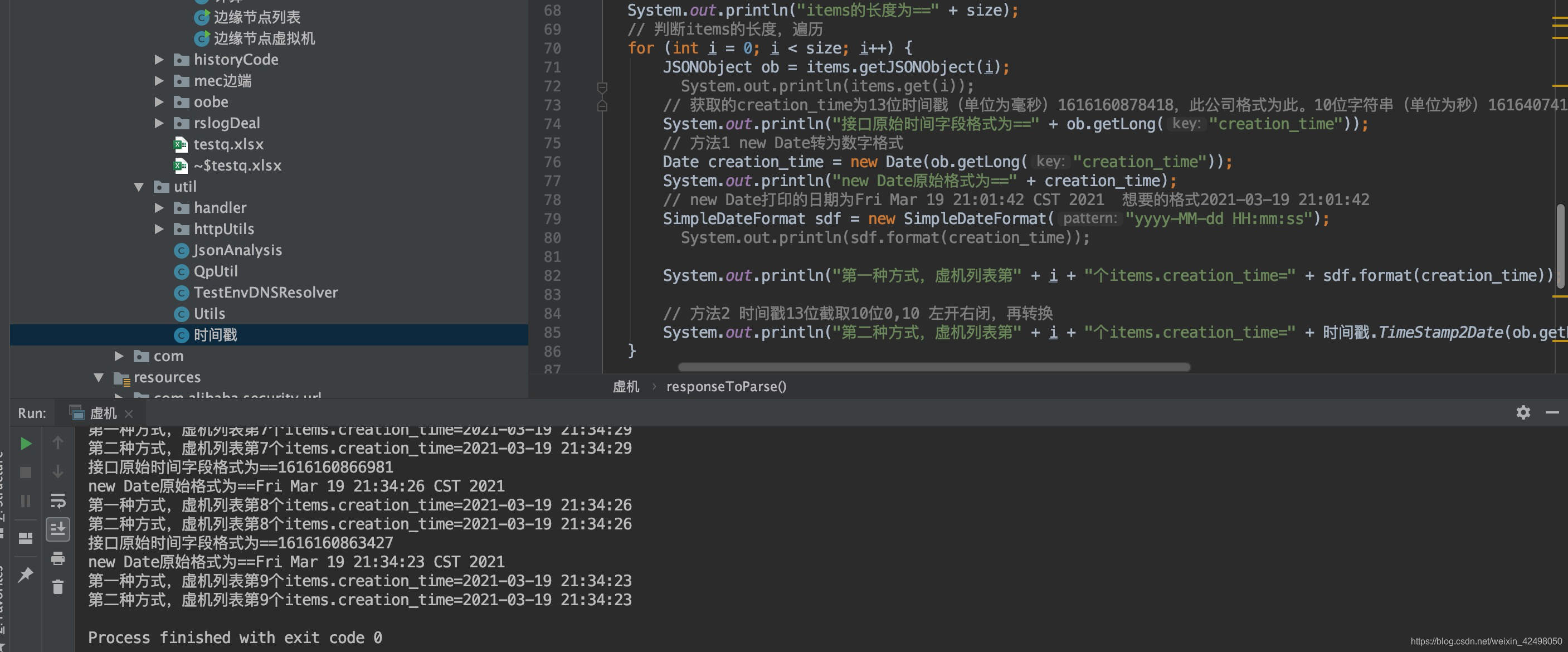Click the horizontal scrollbar of the code editor
The width and height of the screenshot is (1568, 652).
pos(933,367)
